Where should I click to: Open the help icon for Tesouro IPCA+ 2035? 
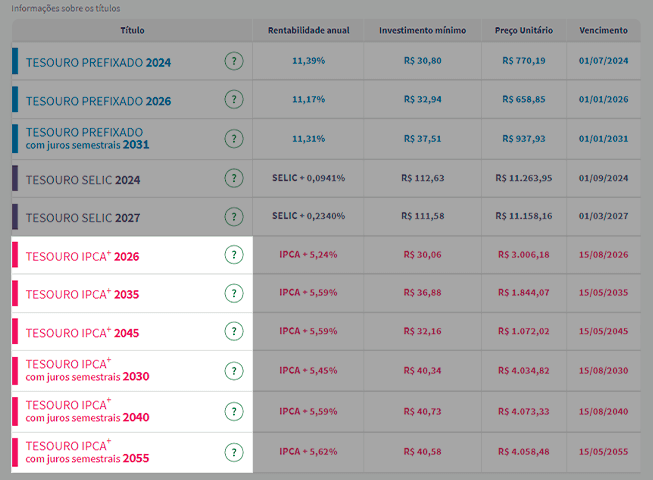(x=234, y=293)
